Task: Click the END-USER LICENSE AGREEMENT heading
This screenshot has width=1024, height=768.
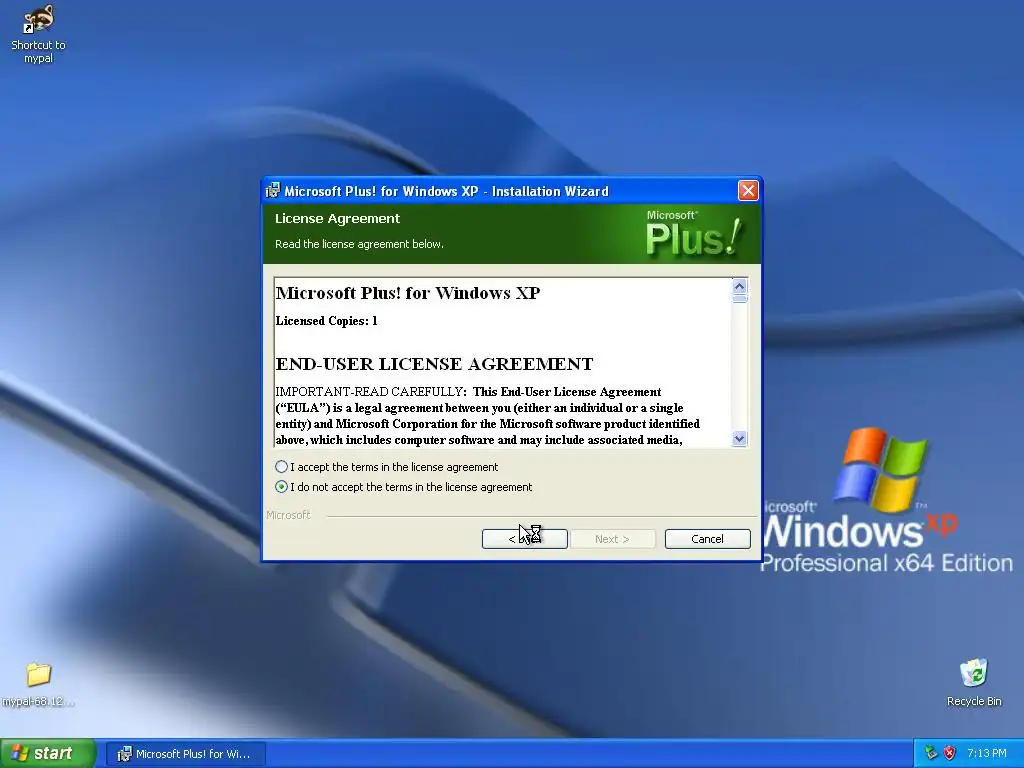Action: coord(434,364)
